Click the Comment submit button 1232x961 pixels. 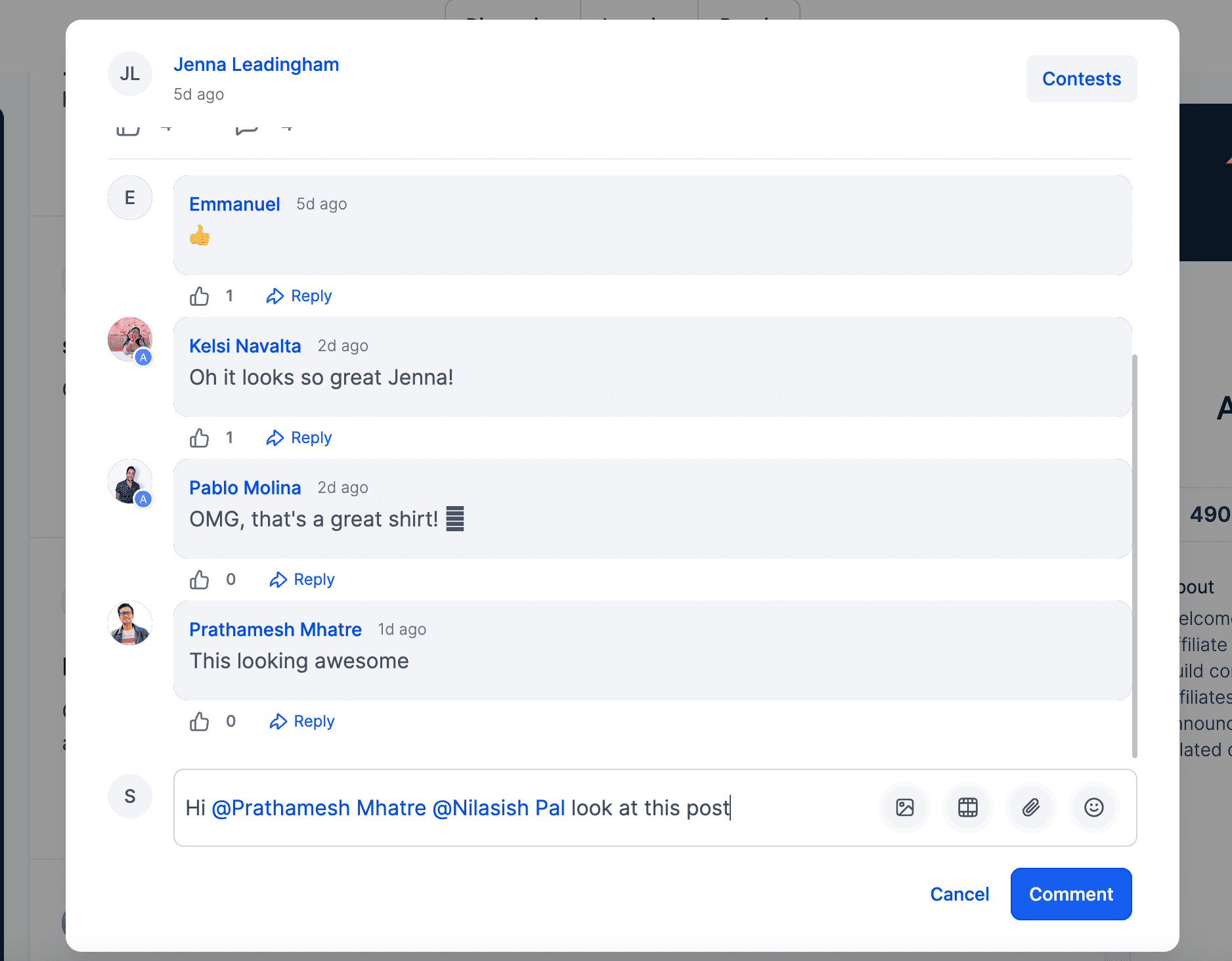[1071, 894]
